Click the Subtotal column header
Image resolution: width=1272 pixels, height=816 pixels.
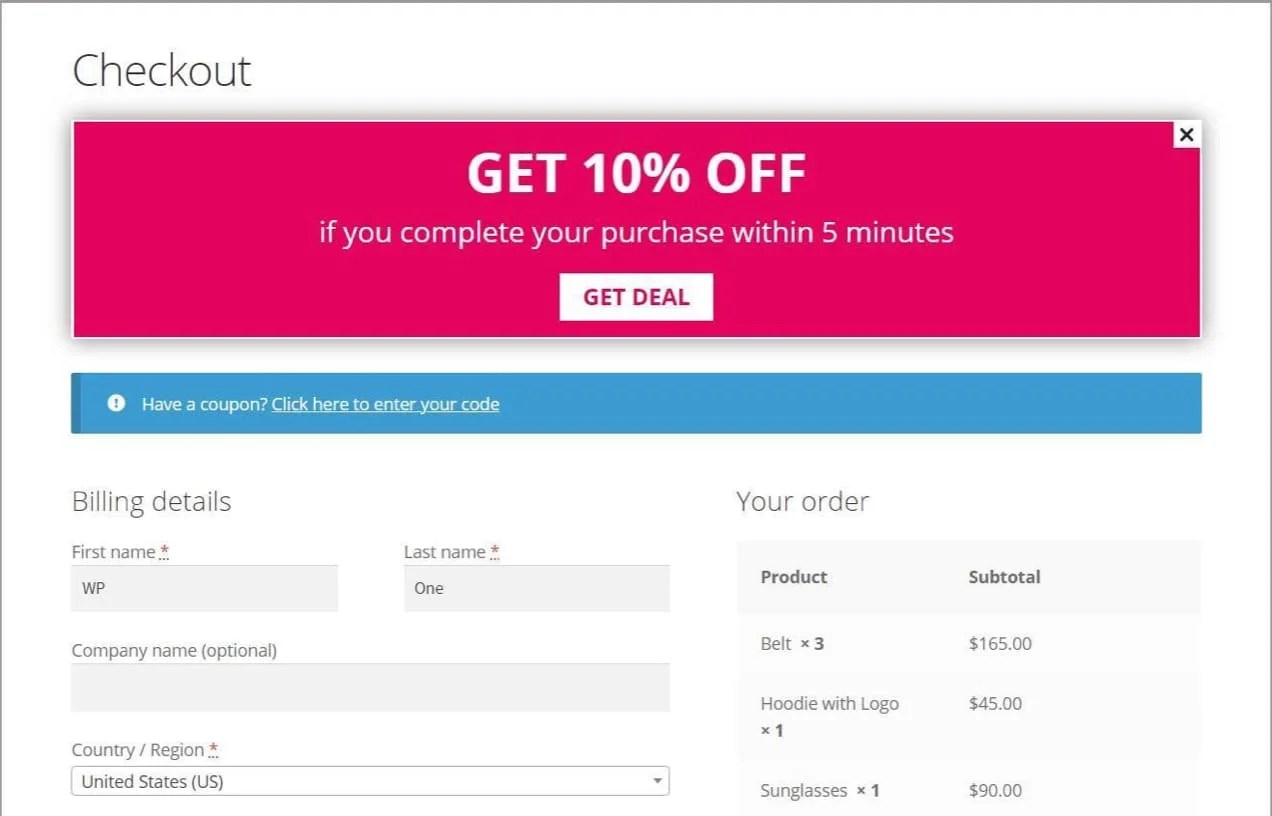(x=1004, y=577)
